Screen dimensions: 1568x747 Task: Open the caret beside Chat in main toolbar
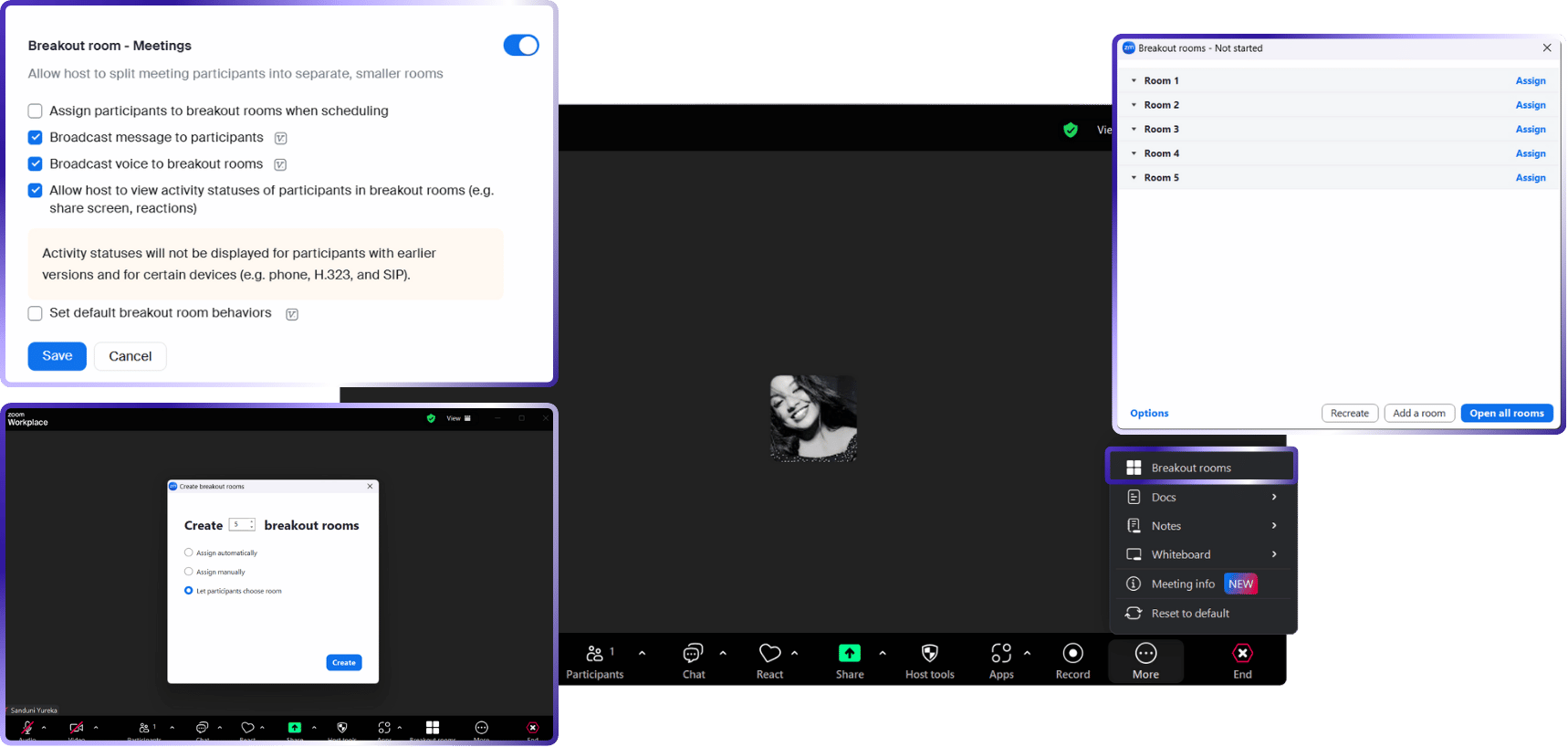click(x=723, y=653)
